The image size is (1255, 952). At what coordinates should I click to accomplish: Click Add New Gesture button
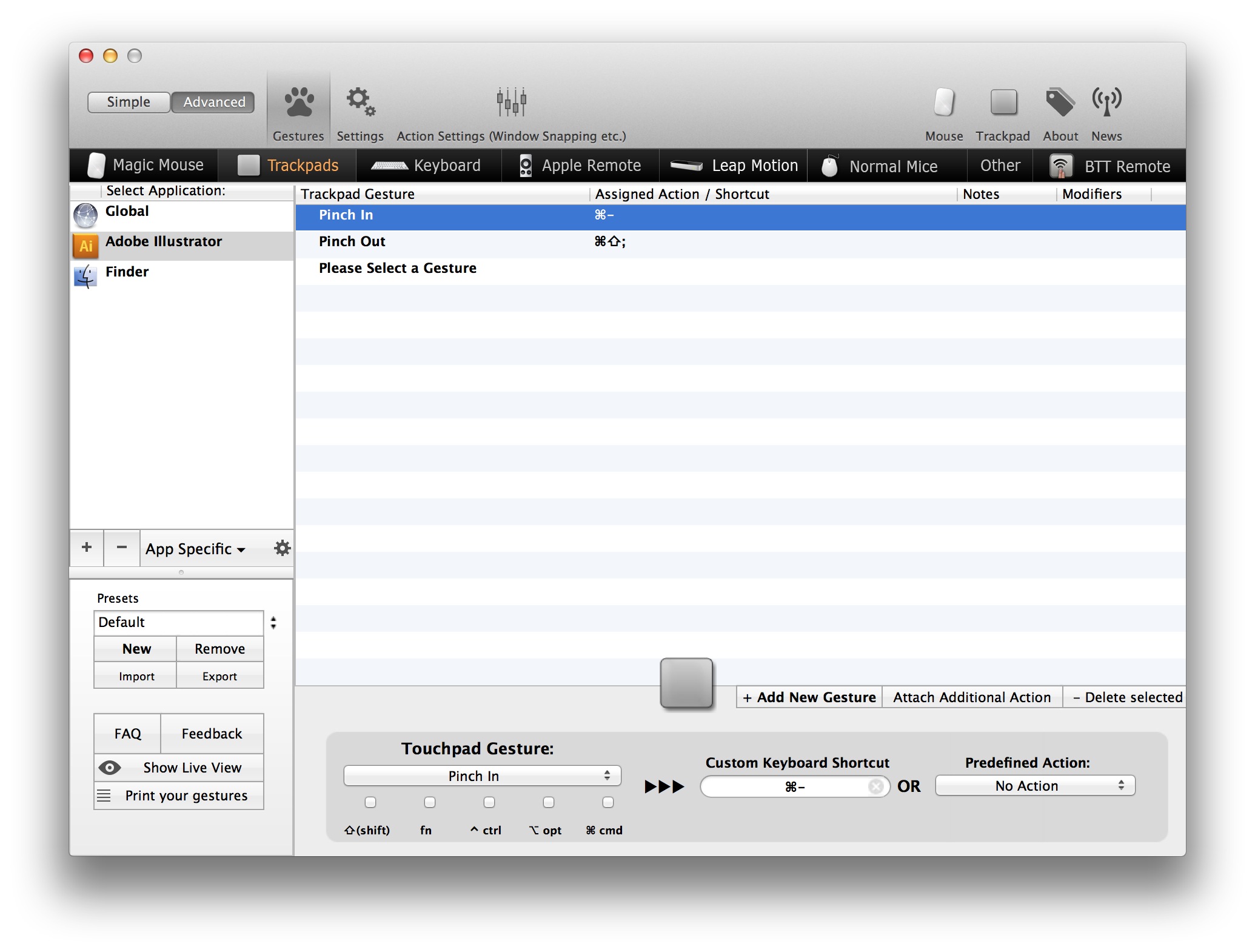click(809, 697)
